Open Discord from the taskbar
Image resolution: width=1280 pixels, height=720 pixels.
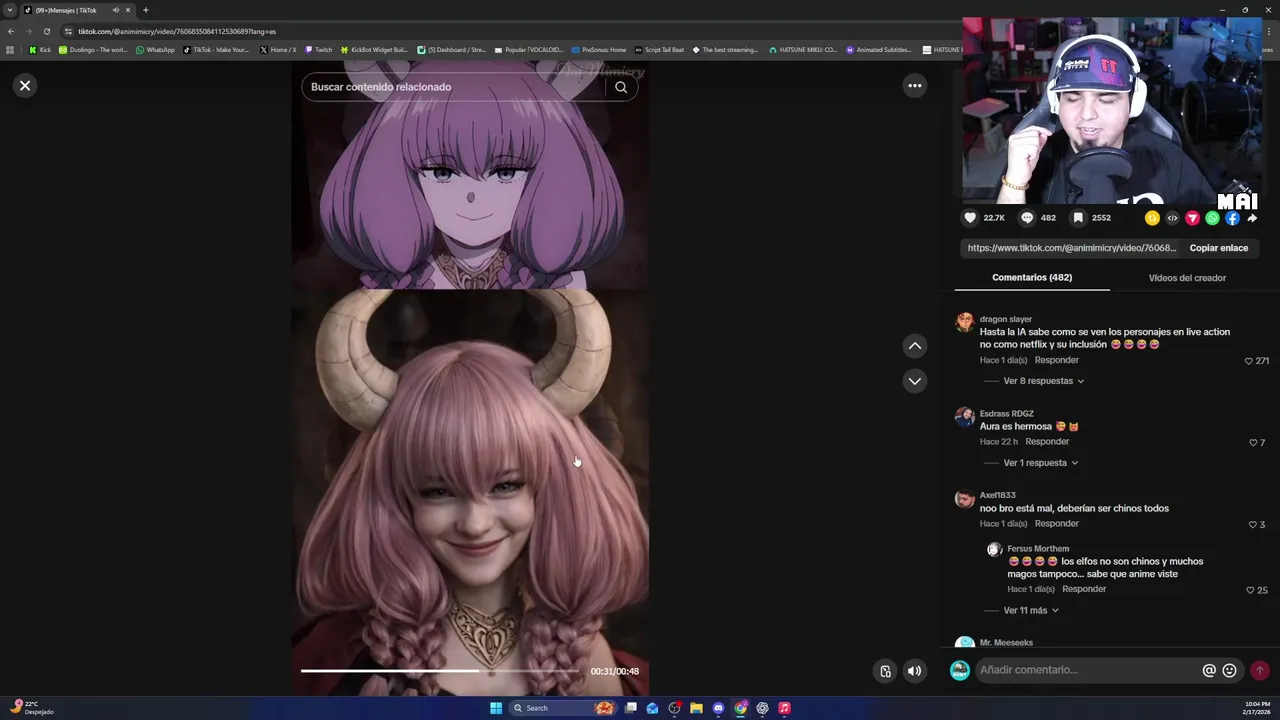(718, 708)
